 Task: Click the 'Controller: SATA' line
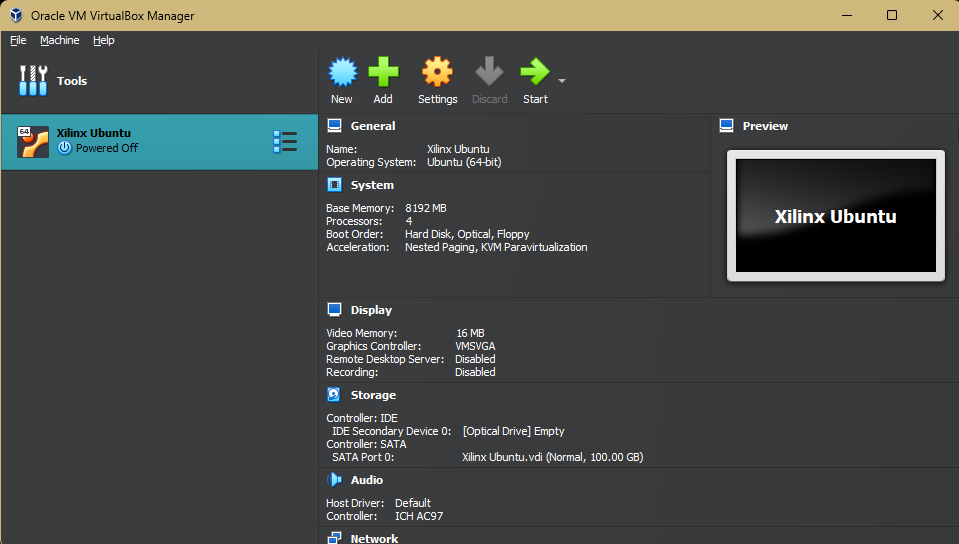pyautogui.click(x=366, y=444)
